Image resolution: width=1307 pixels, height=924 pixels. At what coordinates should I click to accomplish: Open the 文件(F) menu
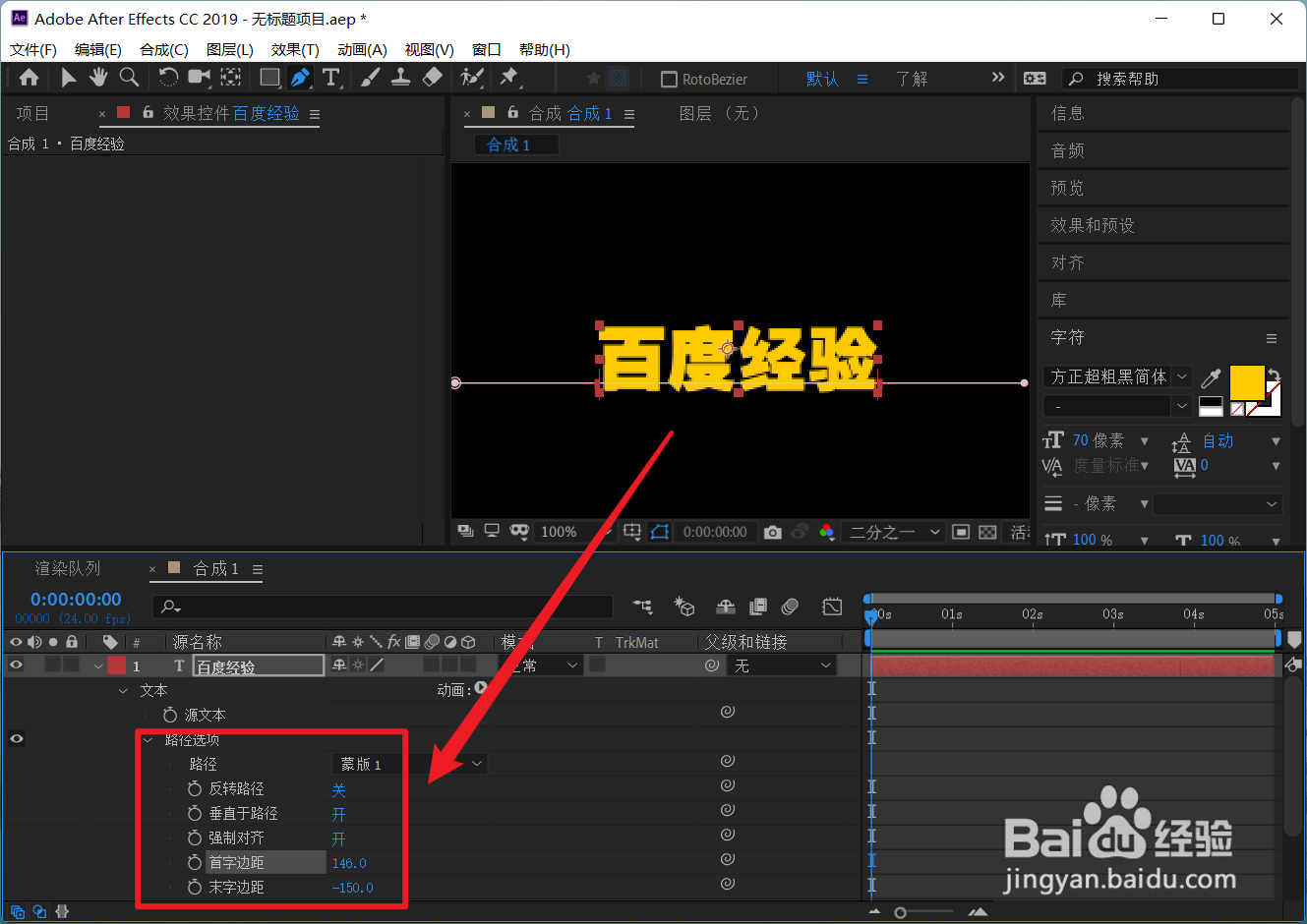(33, 49)
